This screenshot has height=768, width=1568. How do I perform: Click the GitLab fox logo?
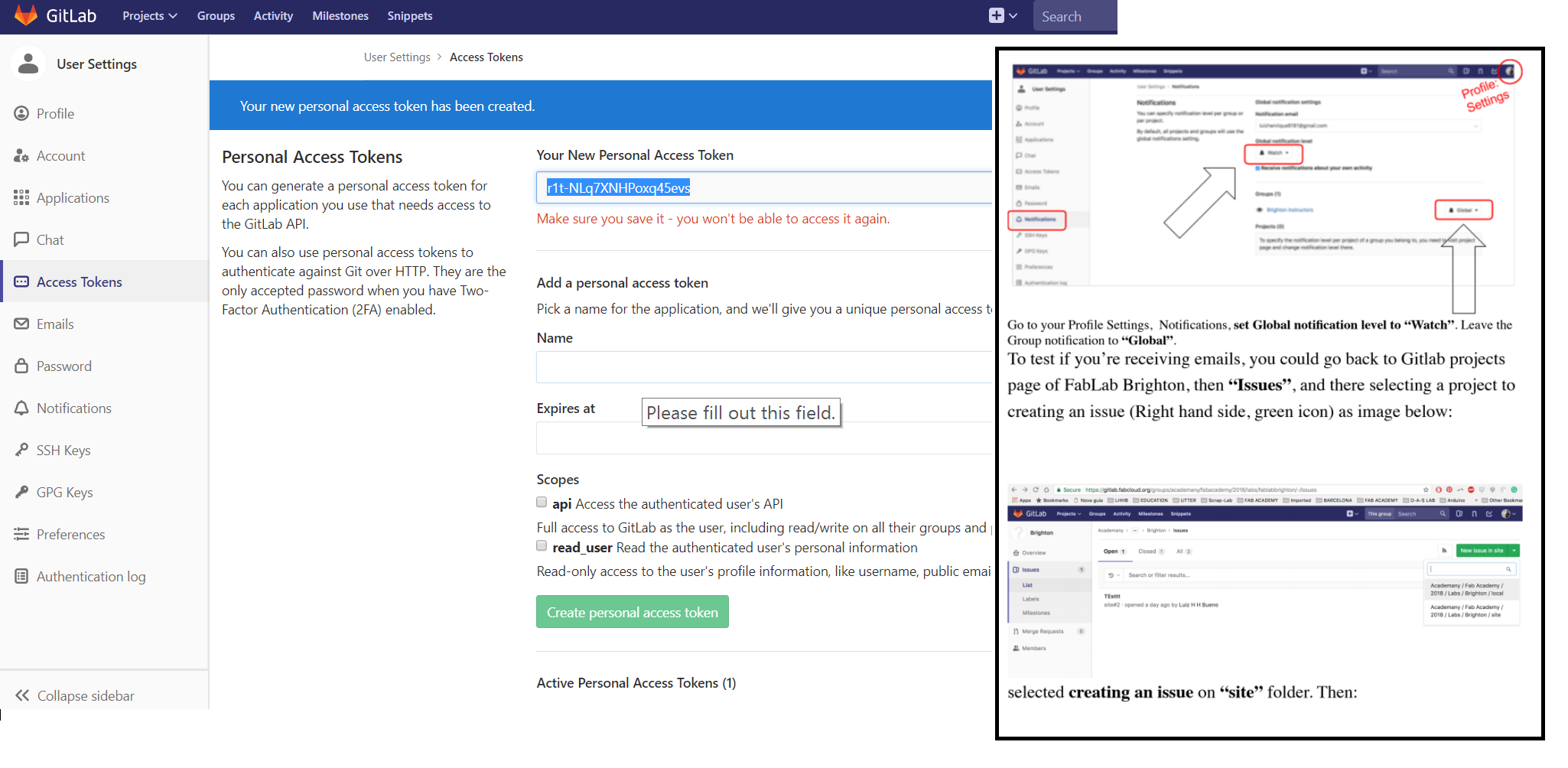pos(26,15)
